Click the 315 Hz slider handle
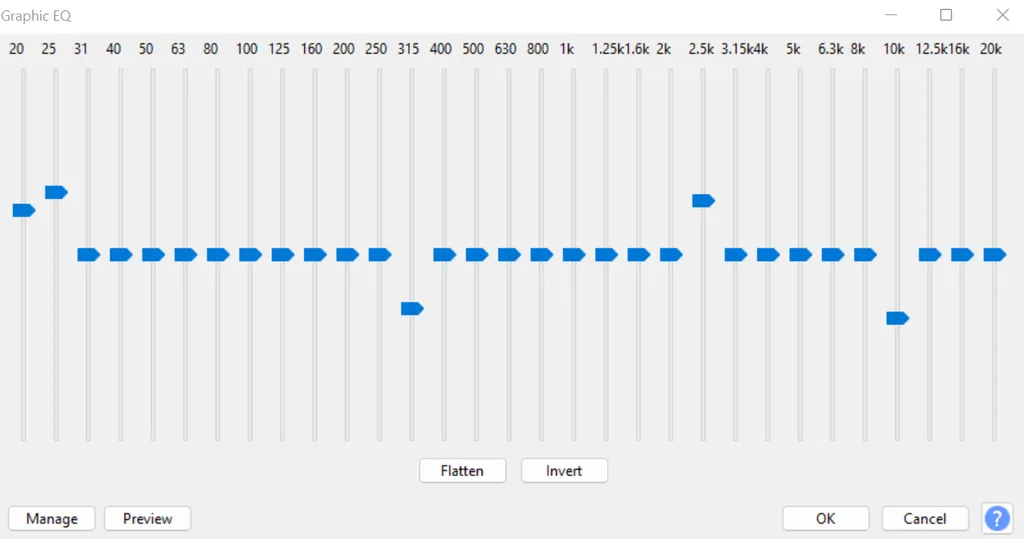1024x539 pixels. (412, 308)
